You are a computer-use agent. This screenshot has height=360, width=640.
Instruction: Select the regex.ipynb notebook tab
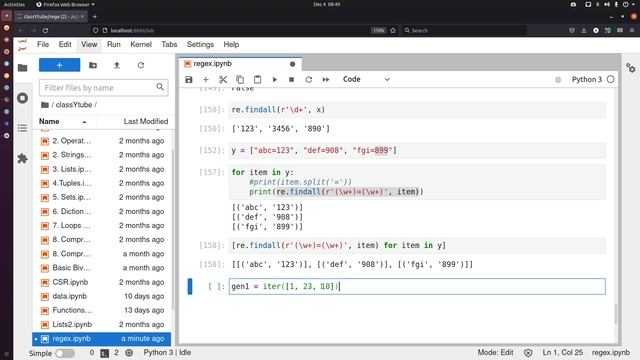click(240, 64)
